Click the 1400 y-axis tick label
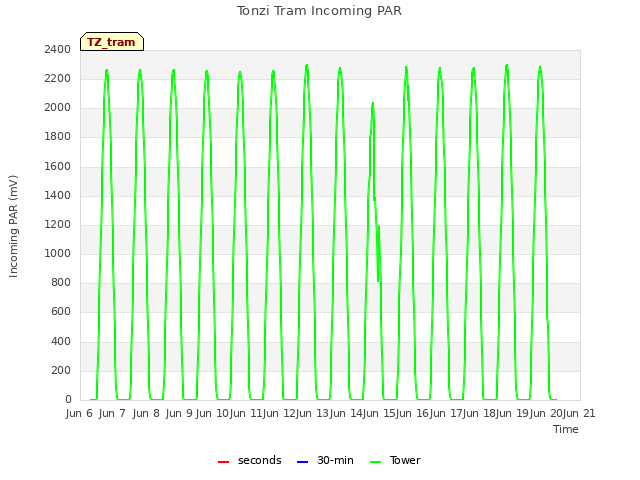Viewport: 640px width, 480px height. point(58,196)
